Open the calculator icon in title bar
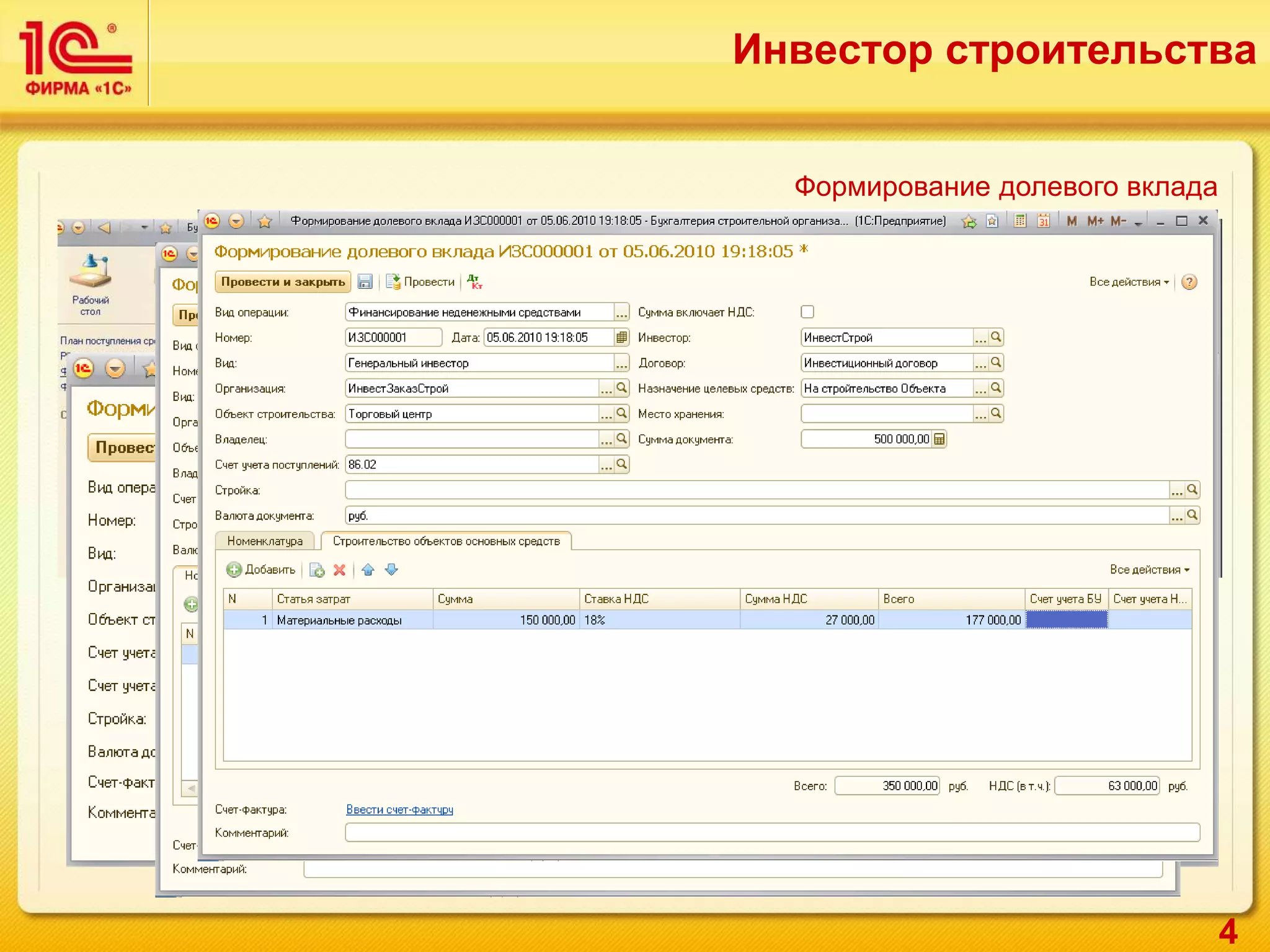 [1019, 221]
